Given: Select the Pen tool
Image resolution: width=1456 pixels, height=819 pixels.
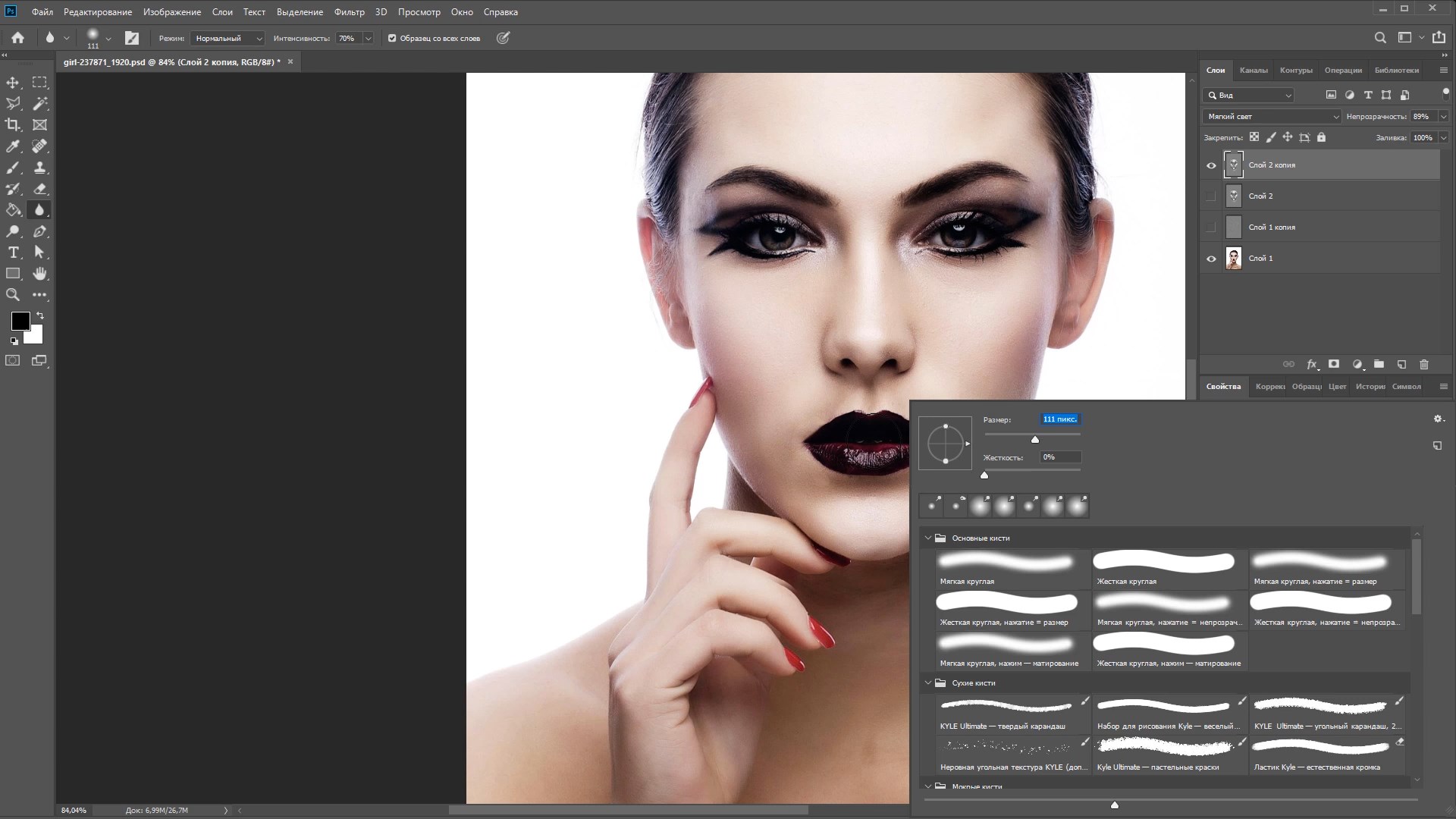Looking at the screenshot, I should pyautogui.click(x=39, y=231).
